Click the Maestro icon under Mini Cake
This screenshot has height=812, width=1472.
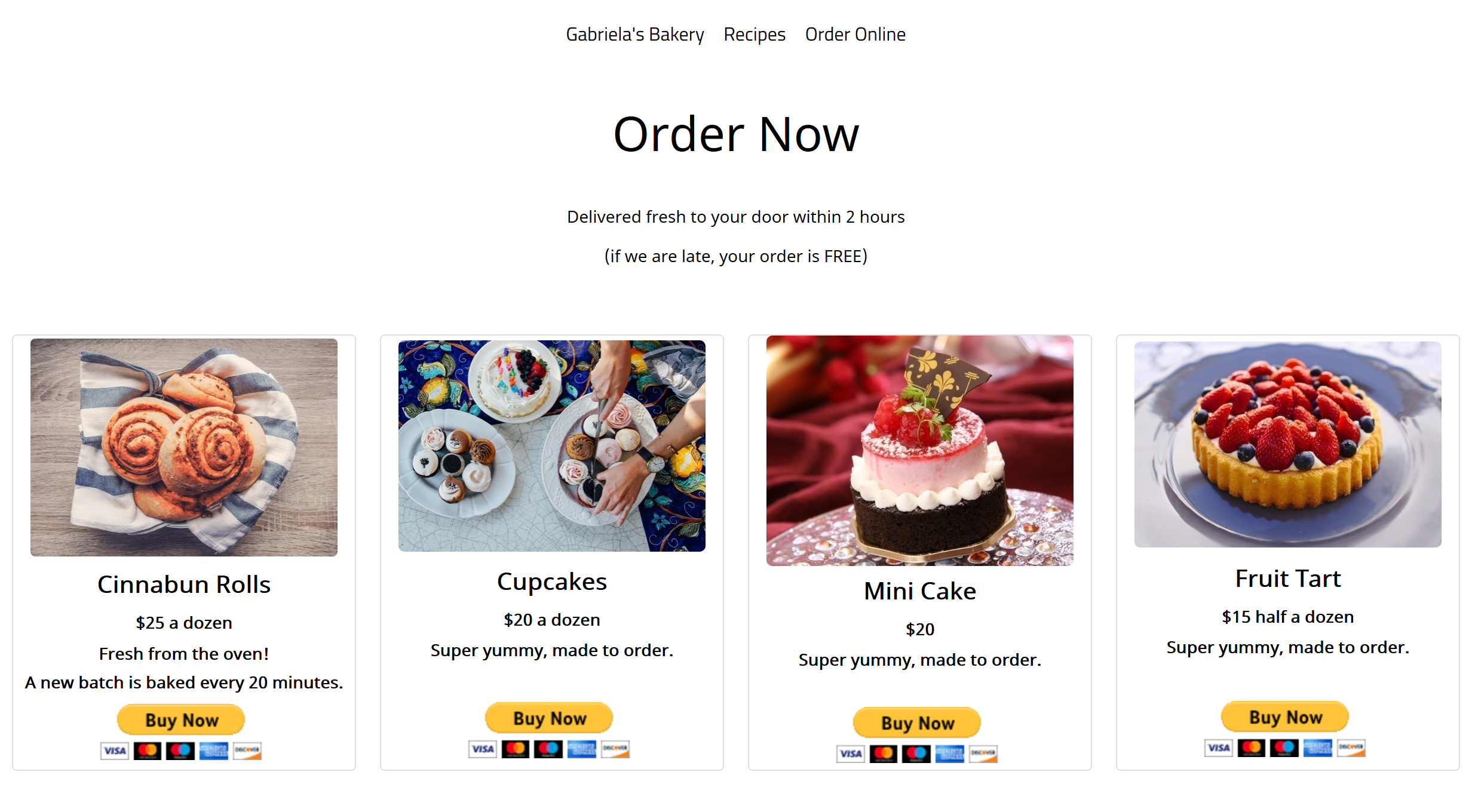click(x=916, y=753)
